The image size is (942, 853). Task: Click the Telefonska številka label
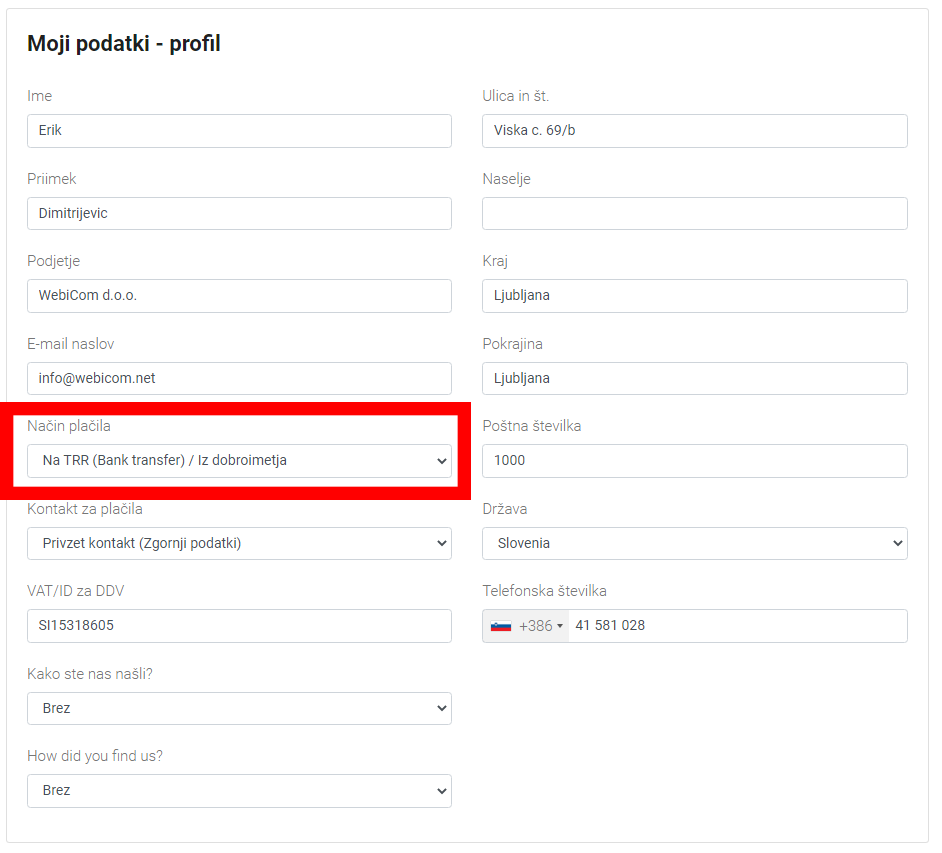pos(544,591)
